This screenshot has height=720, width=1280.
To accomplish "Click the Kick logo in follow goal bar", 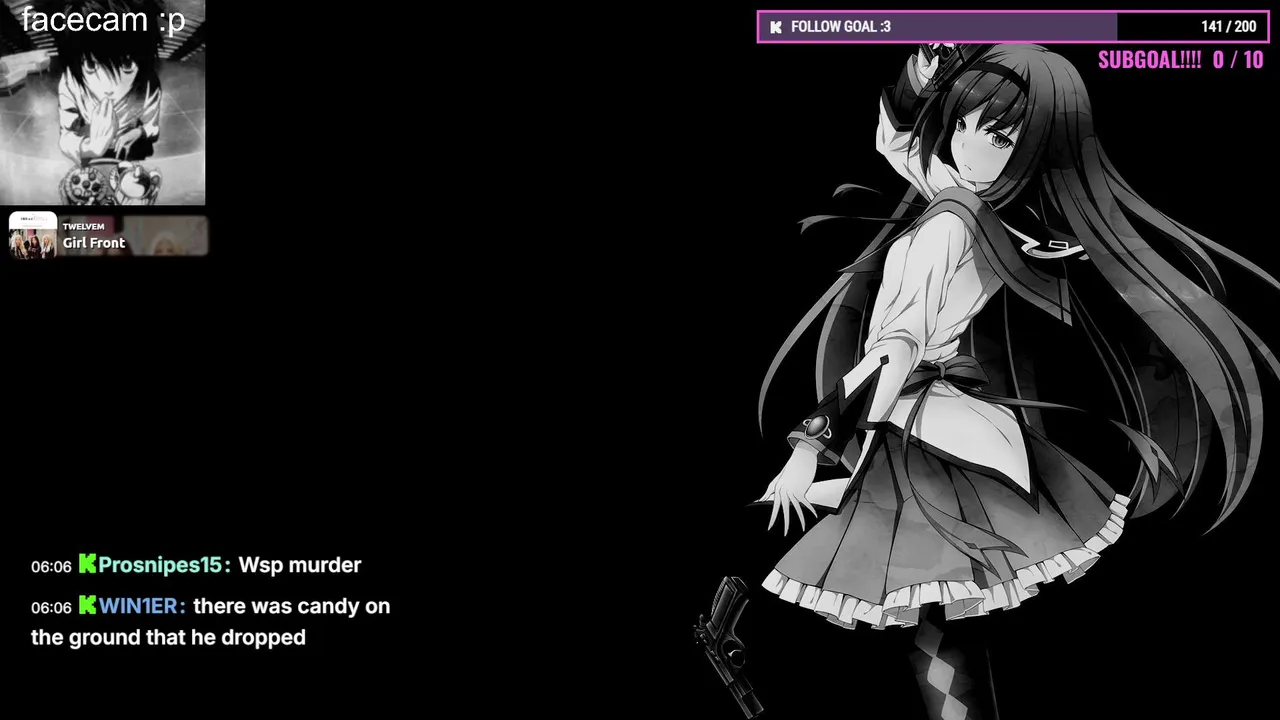I will [x=776, y=27].
